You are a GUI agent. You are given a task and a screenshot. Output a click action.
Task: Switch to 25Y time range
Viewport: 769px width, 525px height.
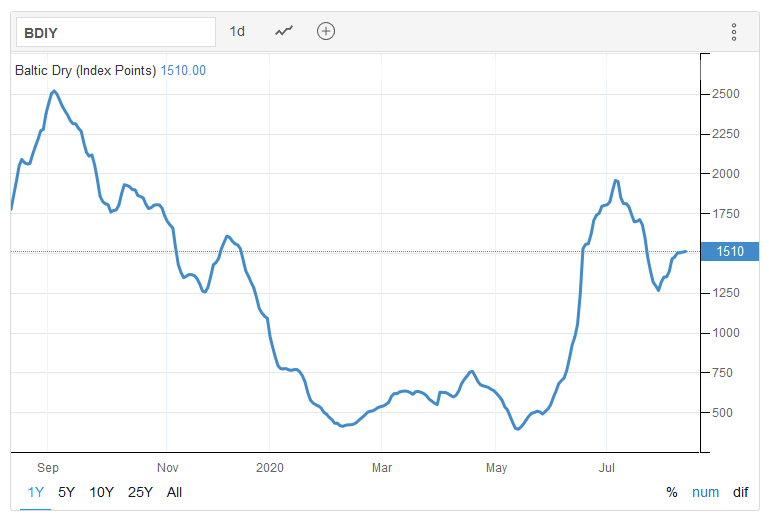click(x=140, y=492)
